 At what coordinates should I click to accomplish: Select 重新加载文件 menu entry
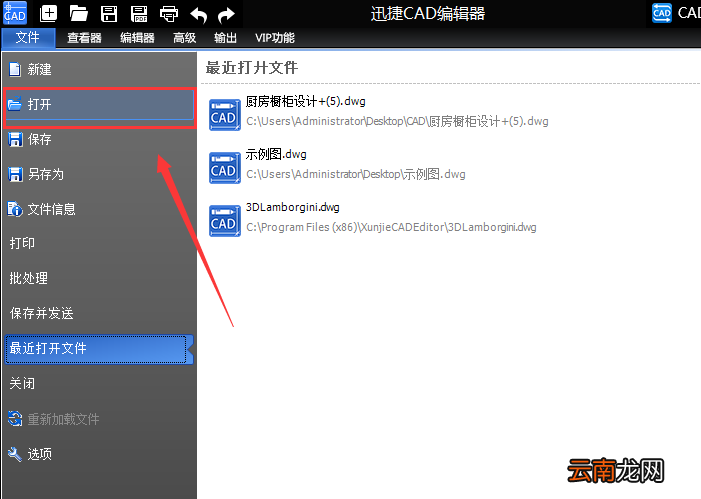coord(99,419)
